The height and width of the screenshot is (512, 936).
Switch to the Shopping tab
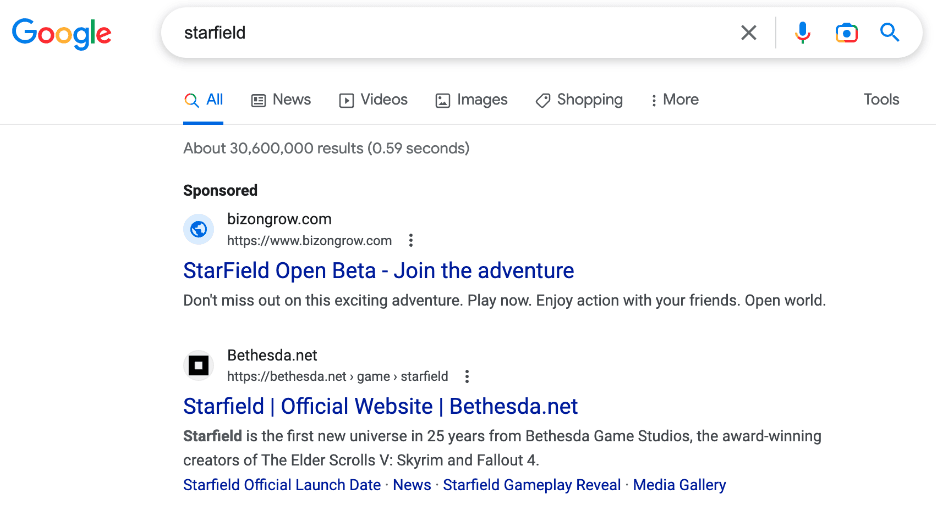tap(579, 100)
